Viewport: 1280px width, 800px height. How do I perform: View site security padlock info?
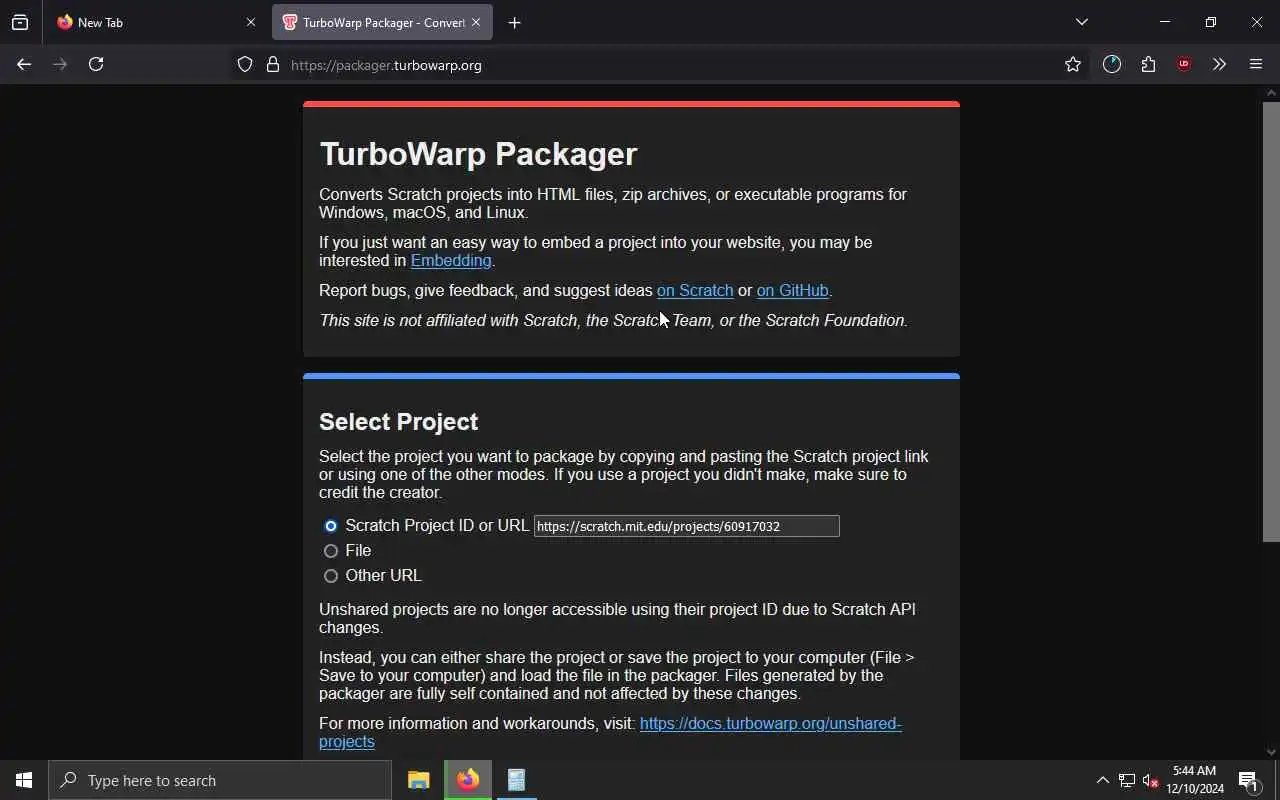272,64
